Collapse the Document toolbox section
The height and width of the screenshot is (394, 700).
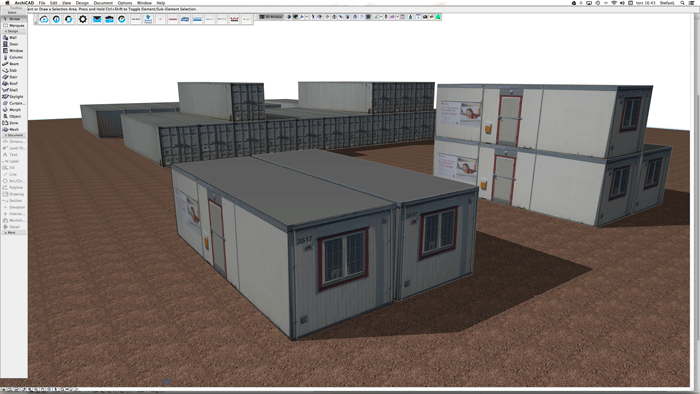tap(13, 135)
